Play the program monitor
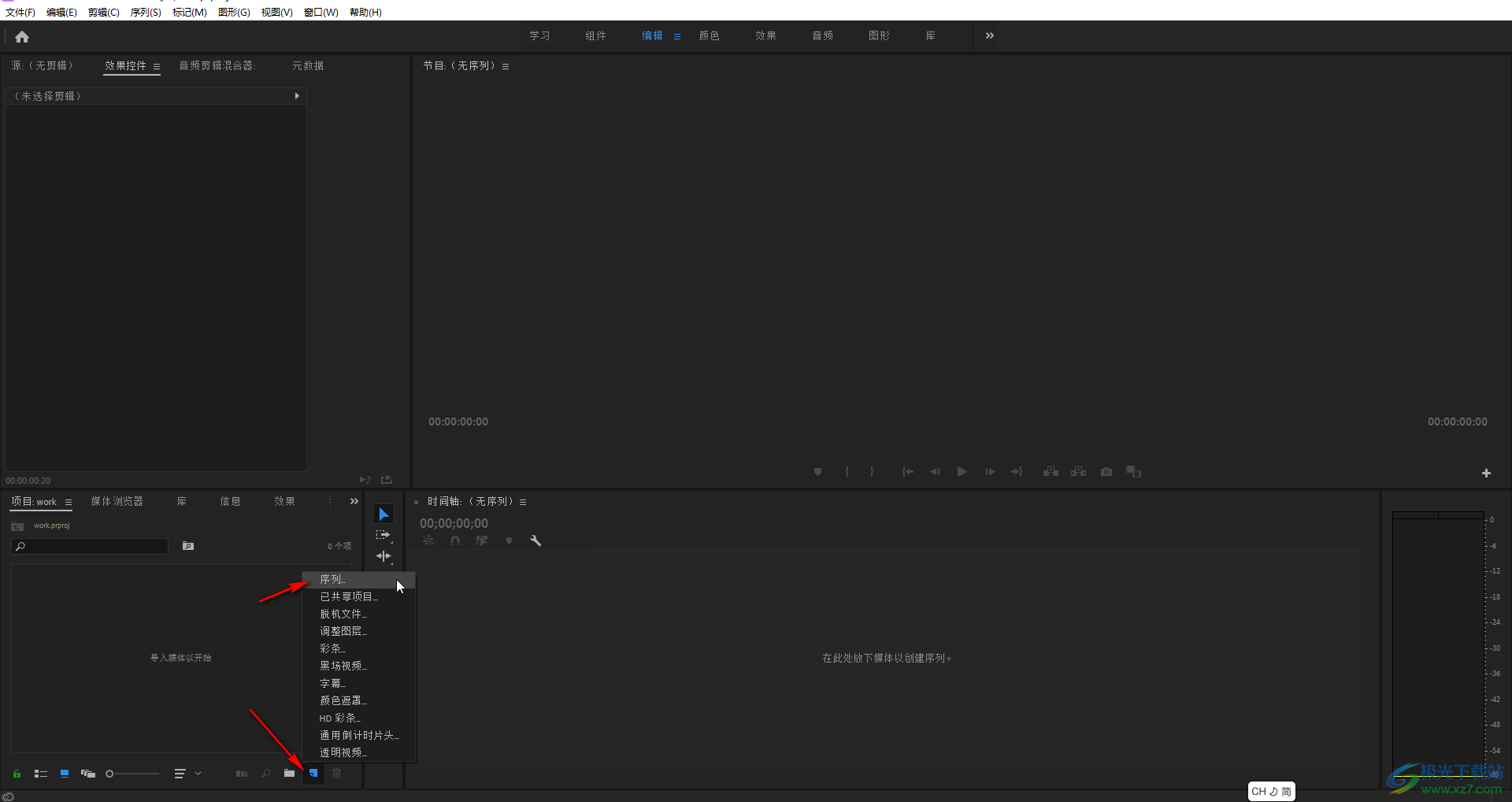The image size is (1512, 802). pyautogui.click(x=962, y=472)
